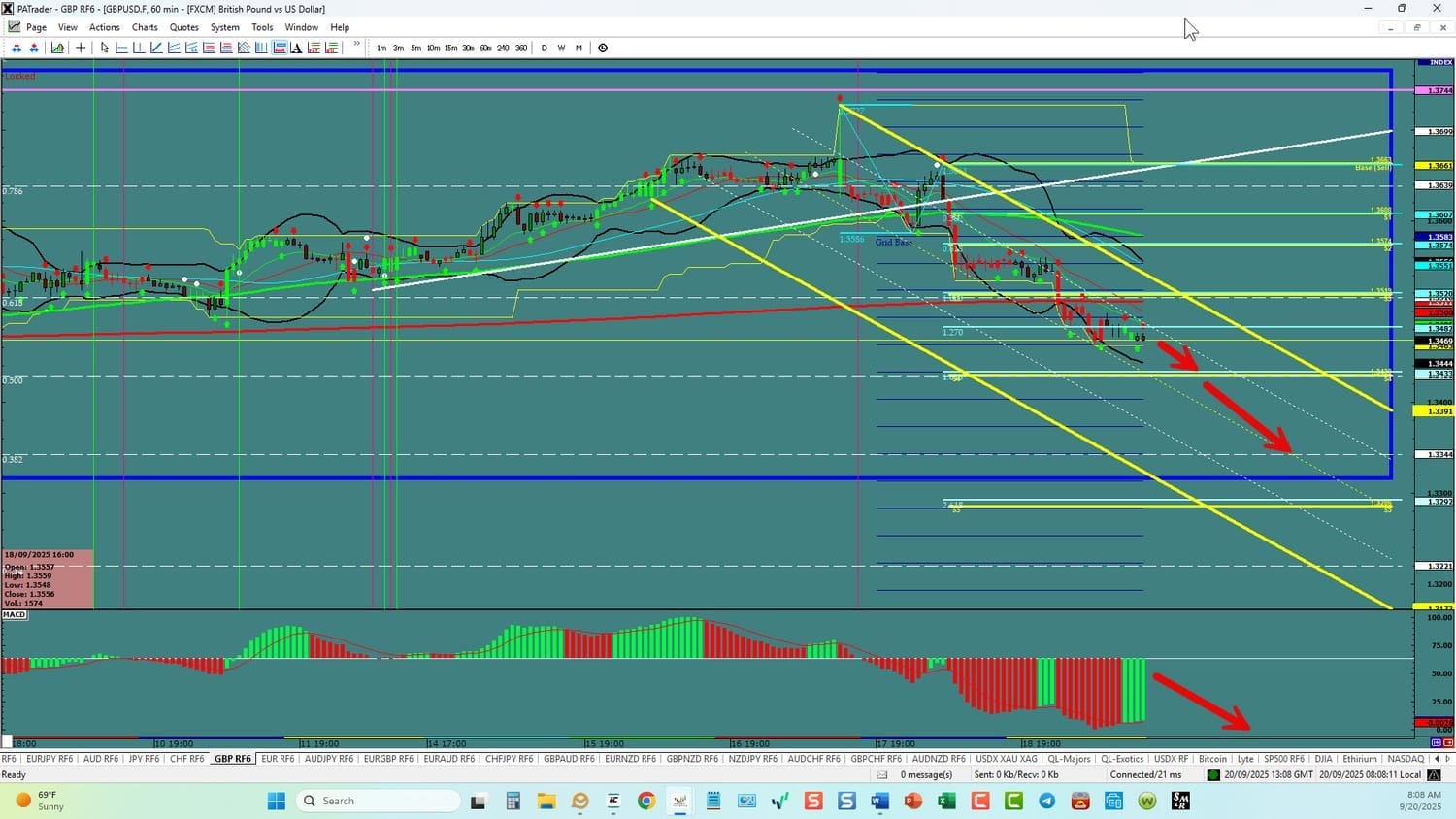The image size is (1456, 819).
Task: Switch to the EURGBP RF6 tab
Action: tap(387, 759)
